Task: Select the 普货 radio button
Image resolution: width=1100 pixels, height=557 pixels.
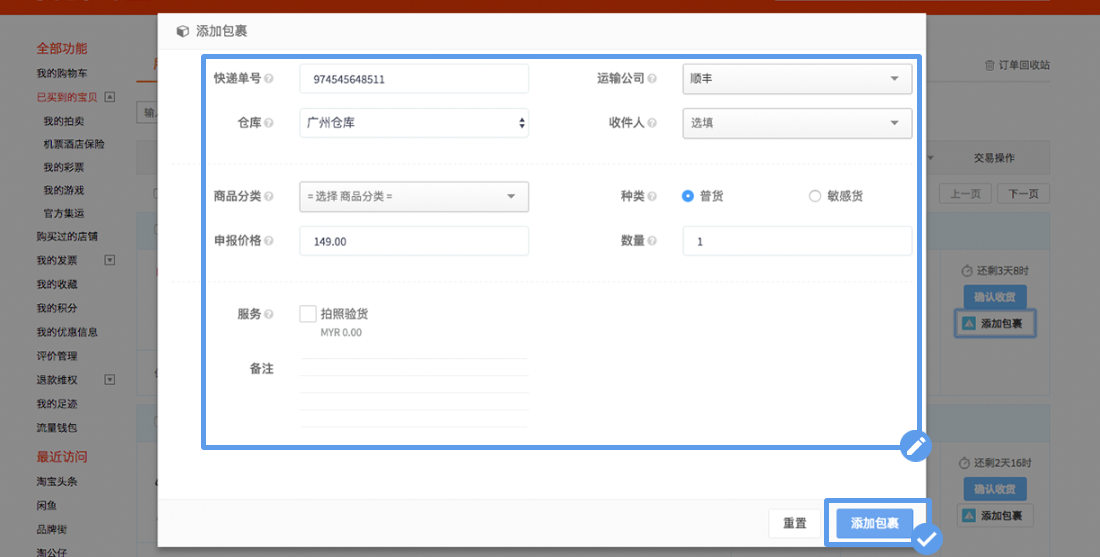Action: (x=688, y=196)
